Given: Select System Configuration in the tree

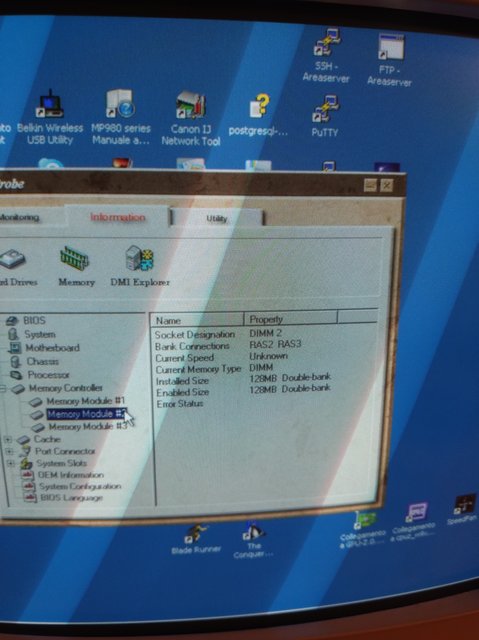Looking at the screenshot, I should pyautogui.click(x=80, y=487).
